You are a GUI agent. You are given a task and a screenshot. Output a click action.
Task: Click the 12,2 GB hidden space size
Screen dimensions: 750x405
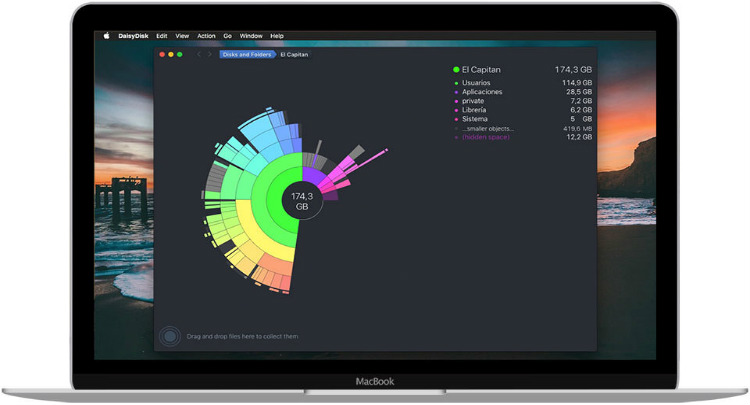pos(579,137)
